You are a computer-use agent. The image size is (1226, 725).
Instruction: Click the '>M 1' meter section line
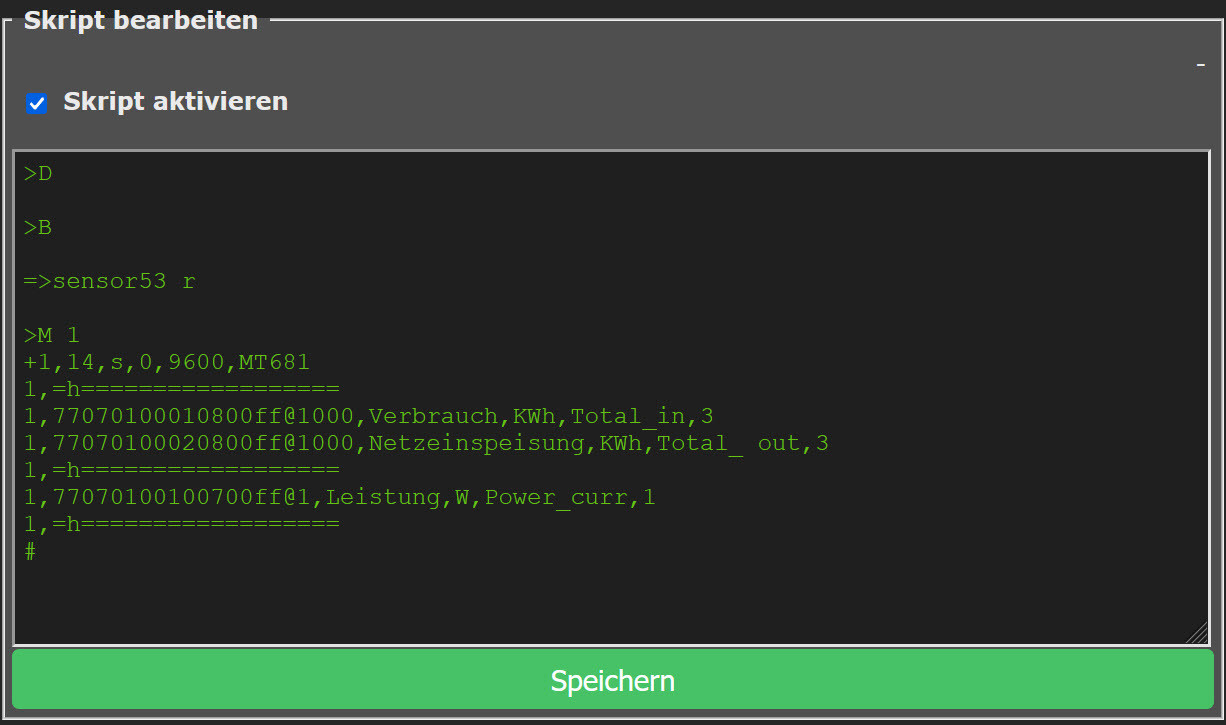point(52,336)
